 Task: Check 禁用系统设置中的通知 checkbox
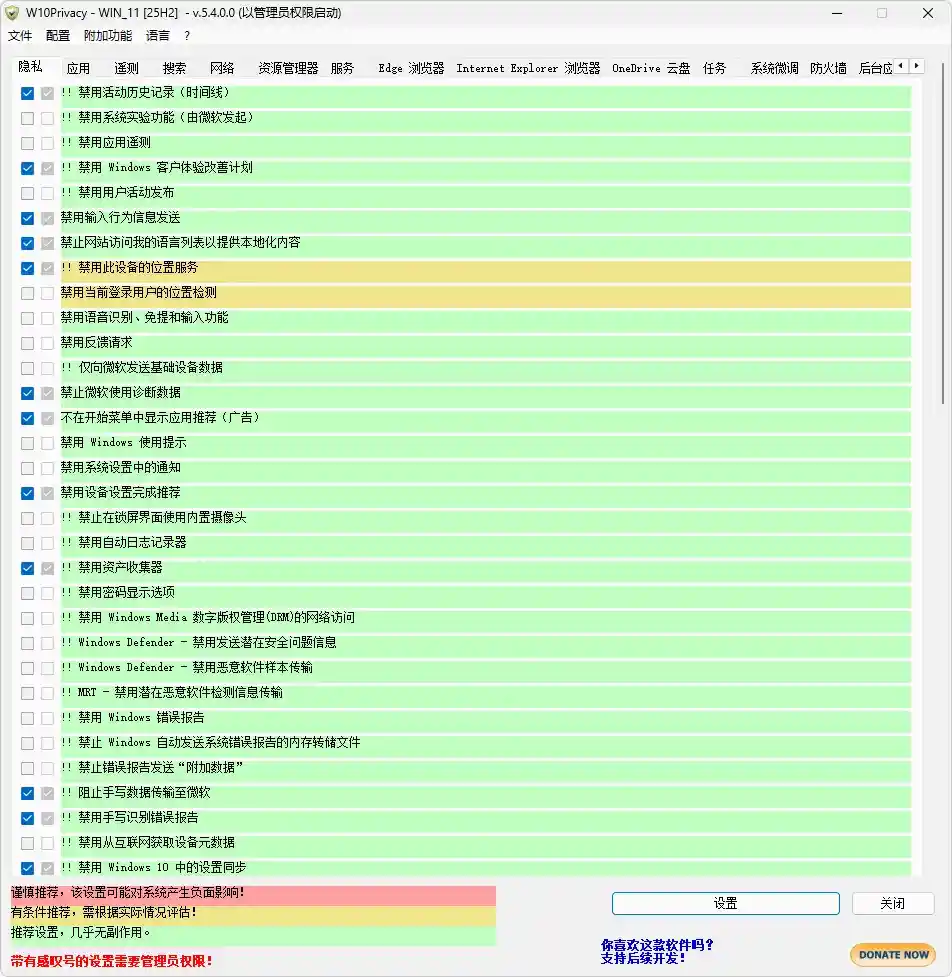pos(27,468)
